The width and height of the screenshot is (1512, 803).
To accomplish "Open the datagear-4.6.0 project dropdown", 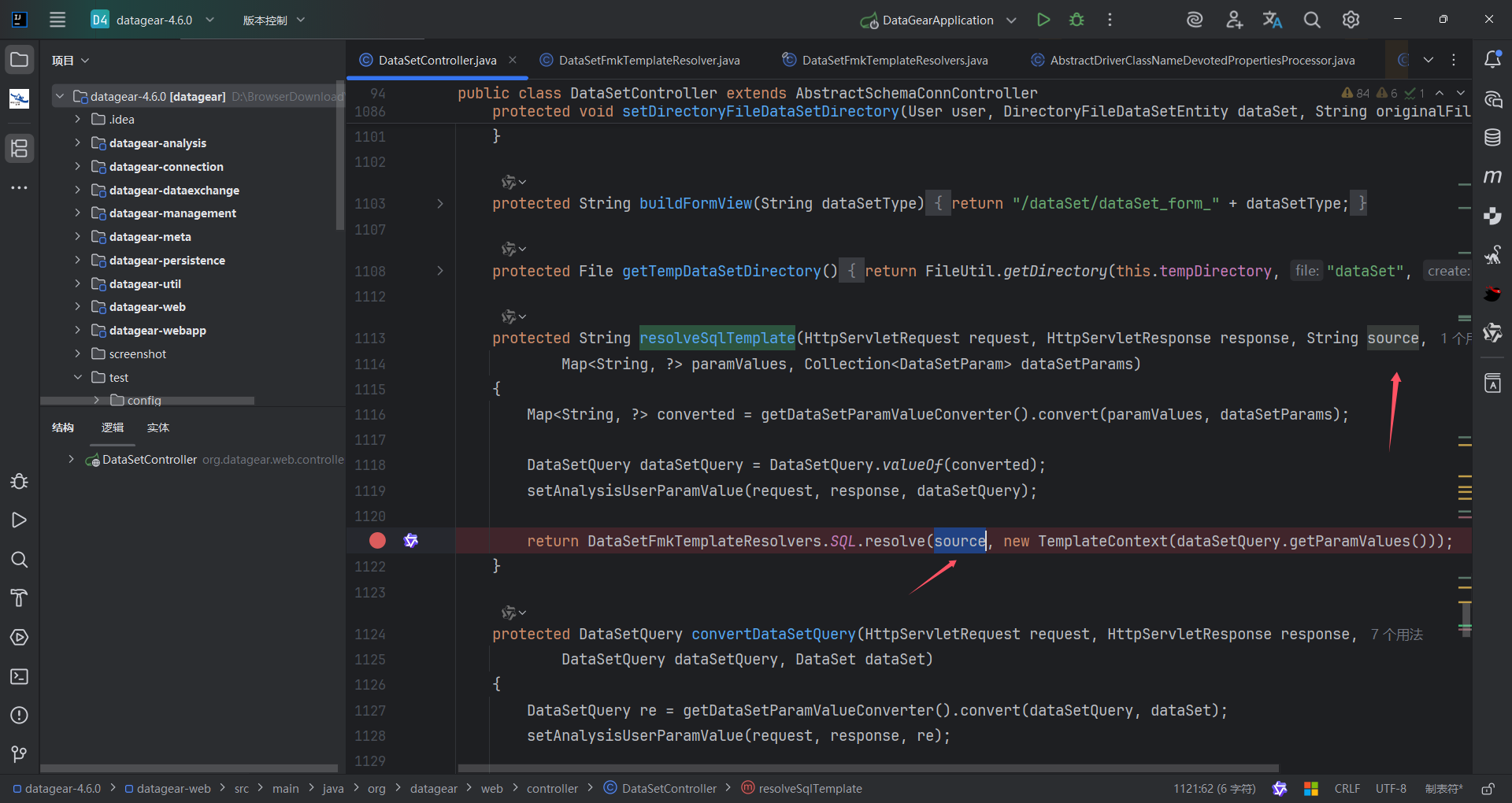I will (154, 20).
